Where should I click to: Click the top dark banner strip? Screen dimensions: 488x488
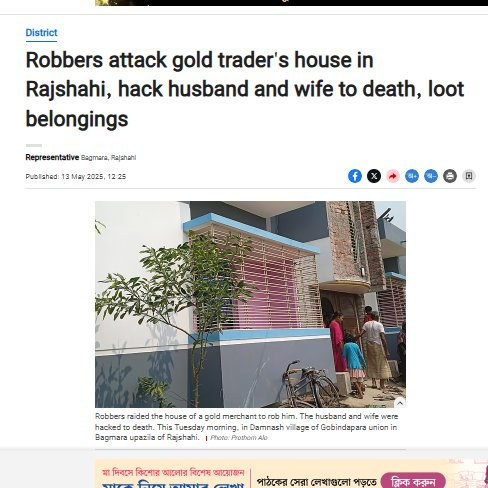point(291,3)
